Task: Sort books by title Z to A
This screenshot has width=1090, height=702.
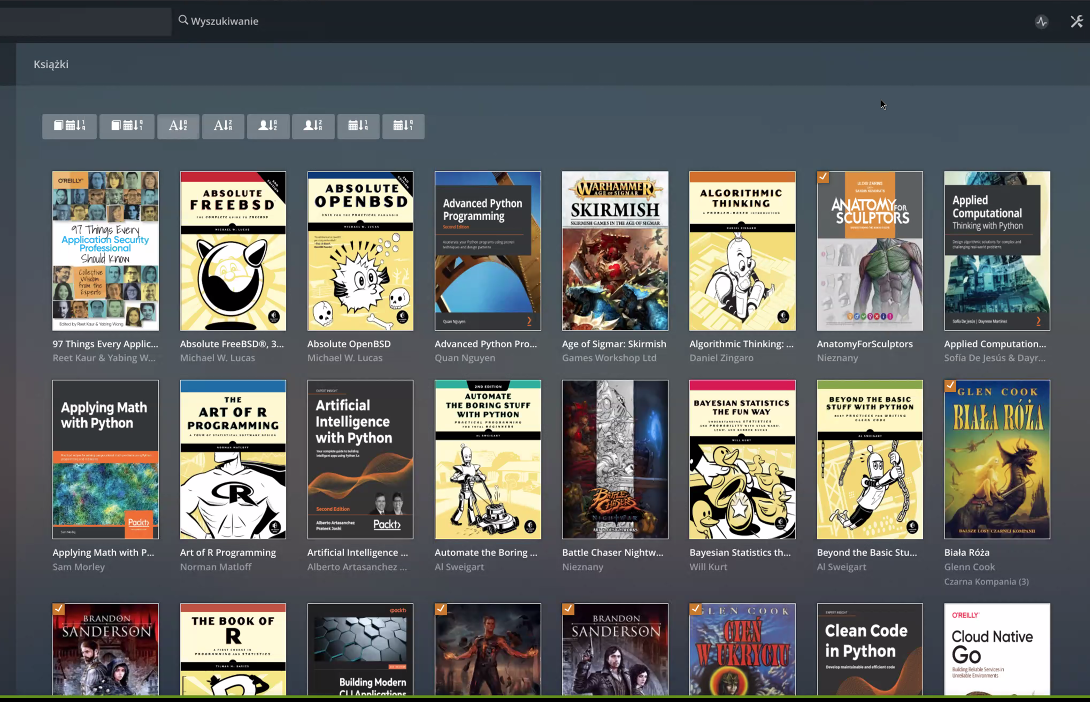Action: pyautogui.click(x=222, y=126)
